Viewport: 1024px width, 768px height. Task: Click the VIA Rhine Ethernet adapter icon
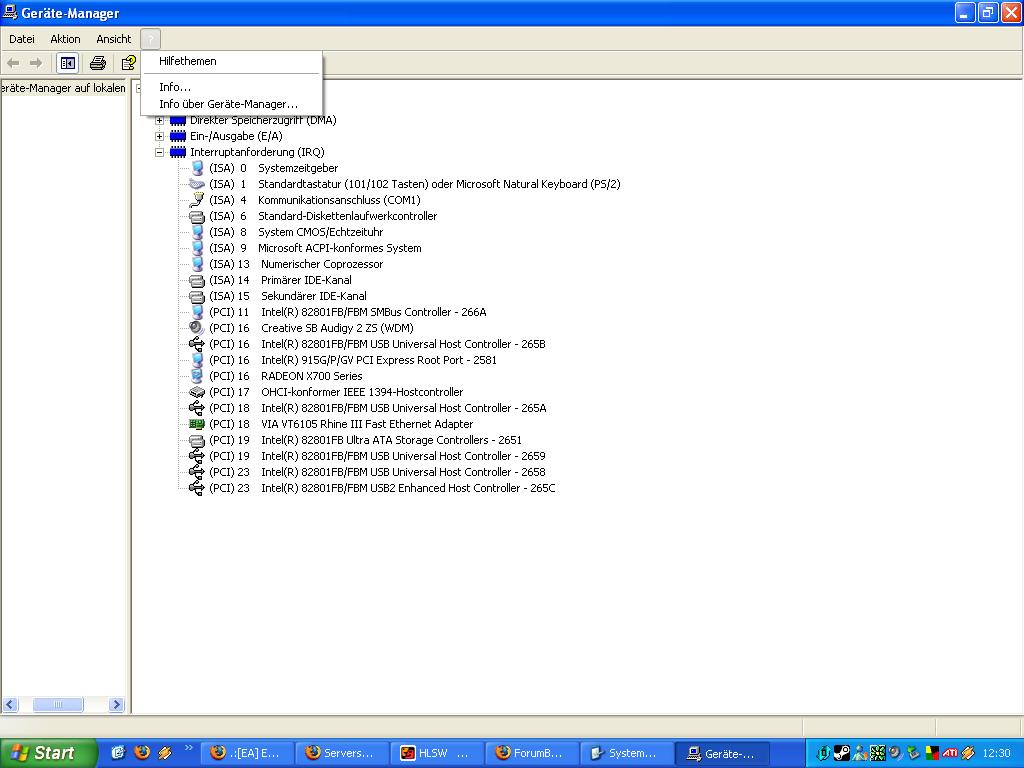[197, 424]
